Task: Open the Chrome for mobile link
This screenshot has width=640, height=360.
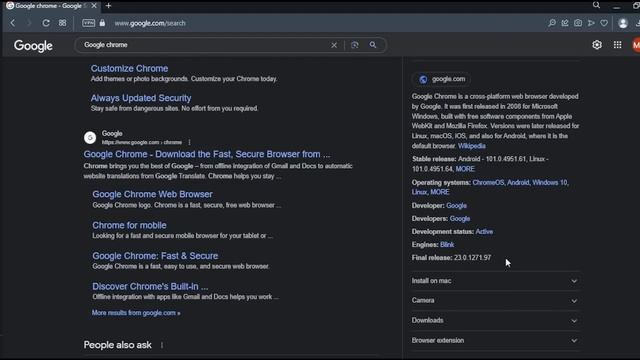Action: click(129, 225)
